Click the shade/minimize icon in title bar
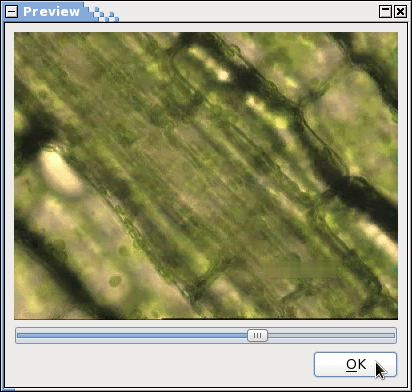This screenshot has width=412, height=392. pyautogui.click(x=385, y=12)
